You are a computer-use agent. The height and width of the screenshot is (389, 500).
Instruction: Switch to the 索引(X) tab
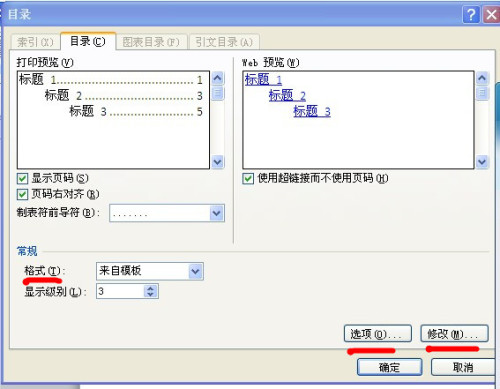click(35, 42)
